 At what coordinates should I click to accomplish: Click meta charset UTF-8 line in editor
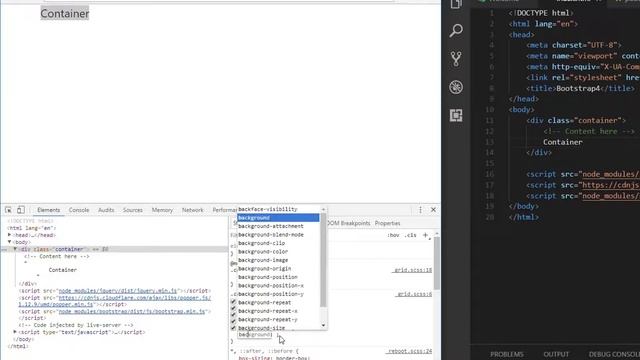[x=573, y=45]
